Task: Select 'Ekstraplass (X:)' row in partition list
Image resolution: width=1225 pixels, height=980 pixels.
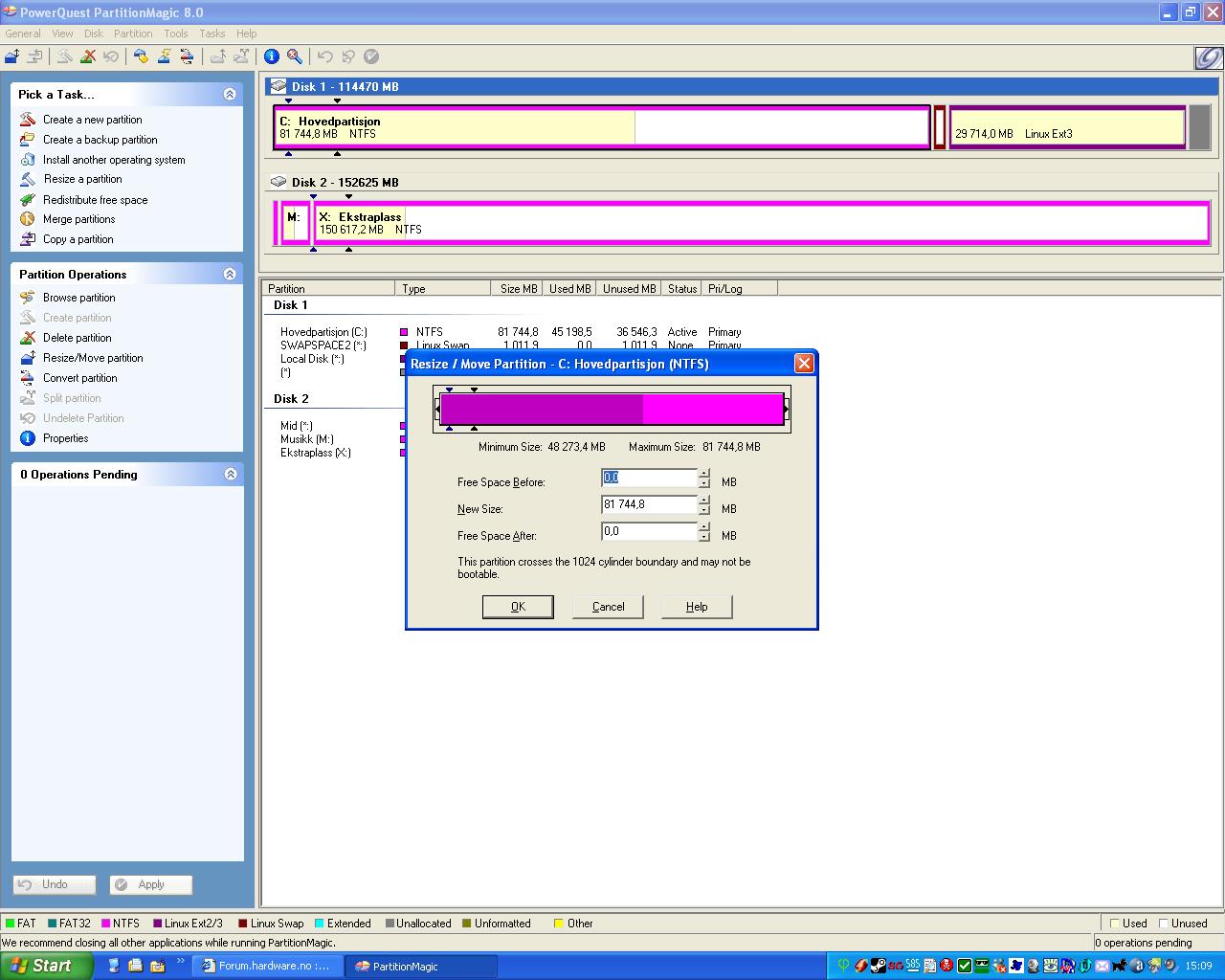Action: (x=315, y=453)
